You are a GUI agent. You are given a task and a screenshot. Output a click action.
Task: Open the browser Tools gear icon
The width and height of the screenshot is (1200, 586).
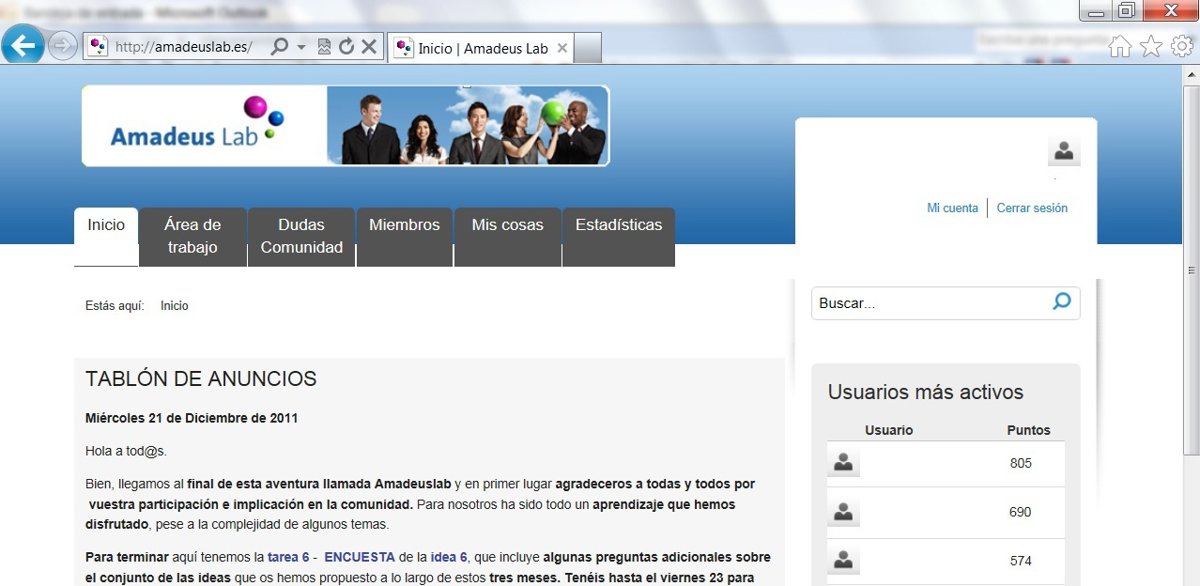click(x=1182, y=46)
